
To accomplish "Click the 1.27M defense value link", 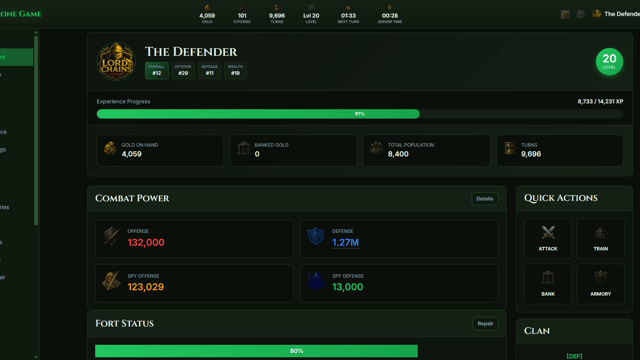I will click(x=345, y=242).
